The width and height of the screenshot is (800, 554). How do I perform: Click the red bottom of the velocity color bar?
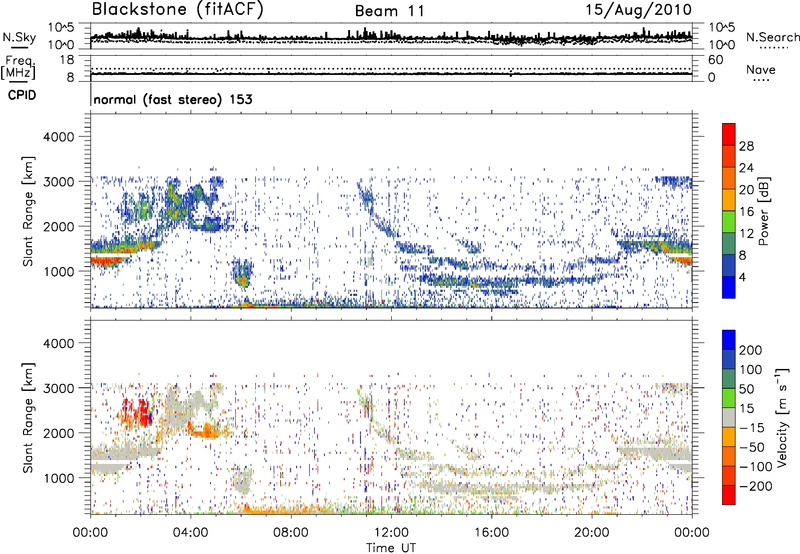click(729, 495)
